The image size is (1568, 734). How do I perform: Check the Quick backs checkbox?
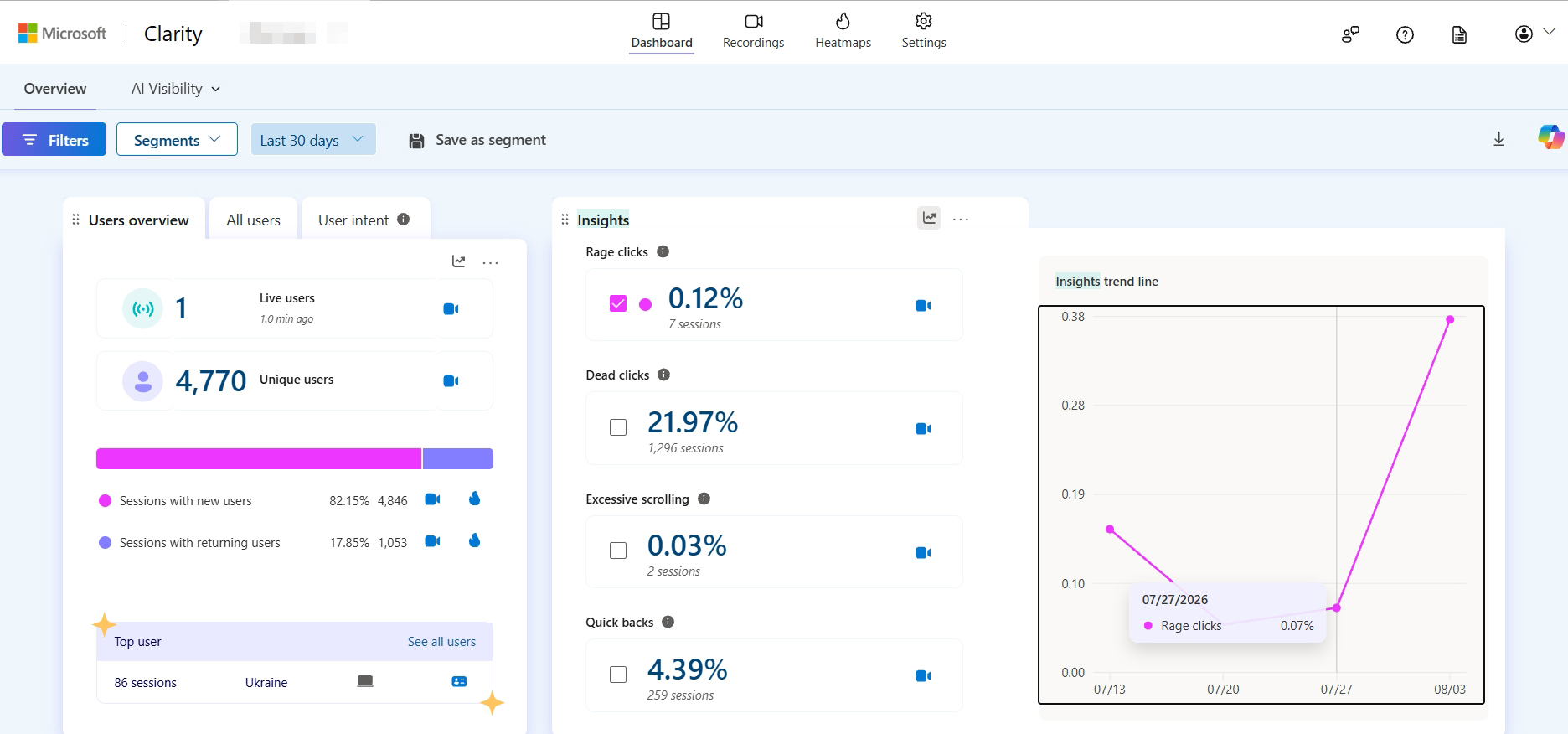[x=618, y=675]
